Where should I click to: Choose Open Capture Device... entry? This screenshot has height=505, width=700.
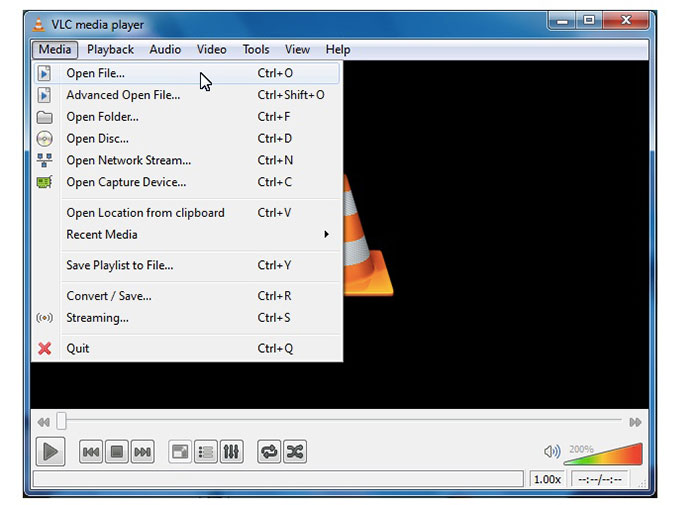click(187, 182)
